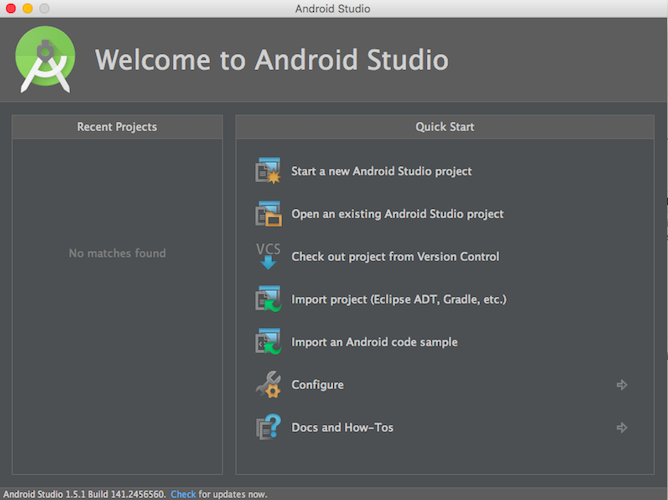The height and width of the screenshot is (500, 668).
Task: Click the Recent Projects panel header
Action: pyautogui.click(x=117, y=127)
